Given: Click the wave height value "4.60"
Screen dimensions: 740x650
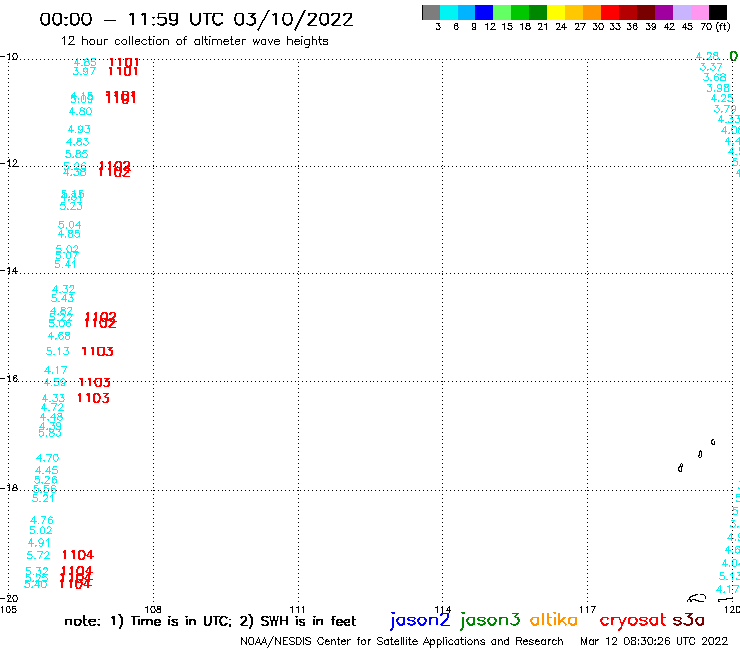Looking at the screenshot, I should [x=80, y=111].
